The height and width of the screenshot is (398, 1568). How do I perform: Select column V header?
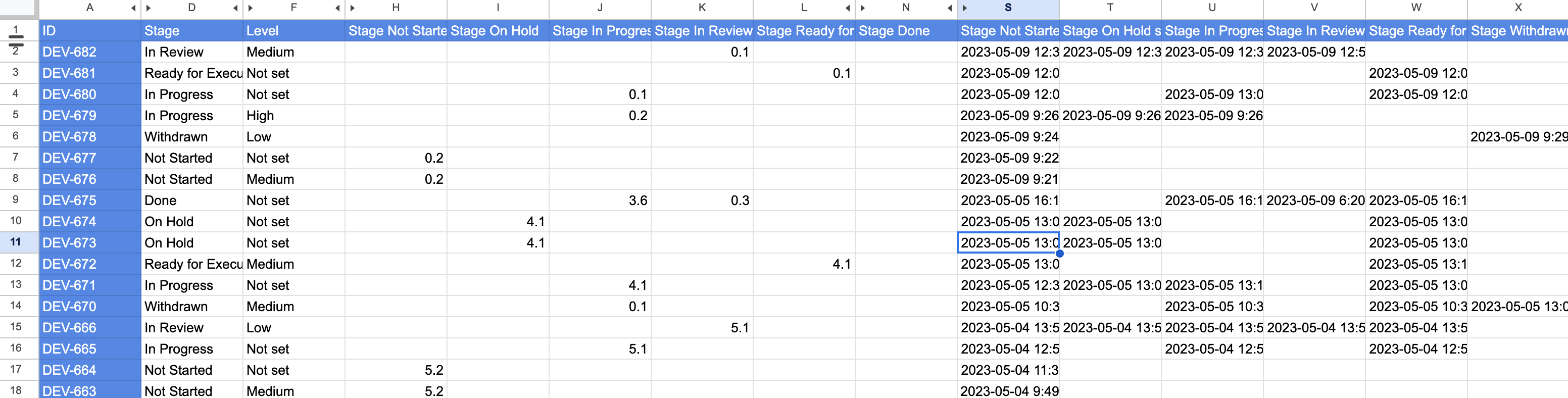click(x=1314, y=8)
